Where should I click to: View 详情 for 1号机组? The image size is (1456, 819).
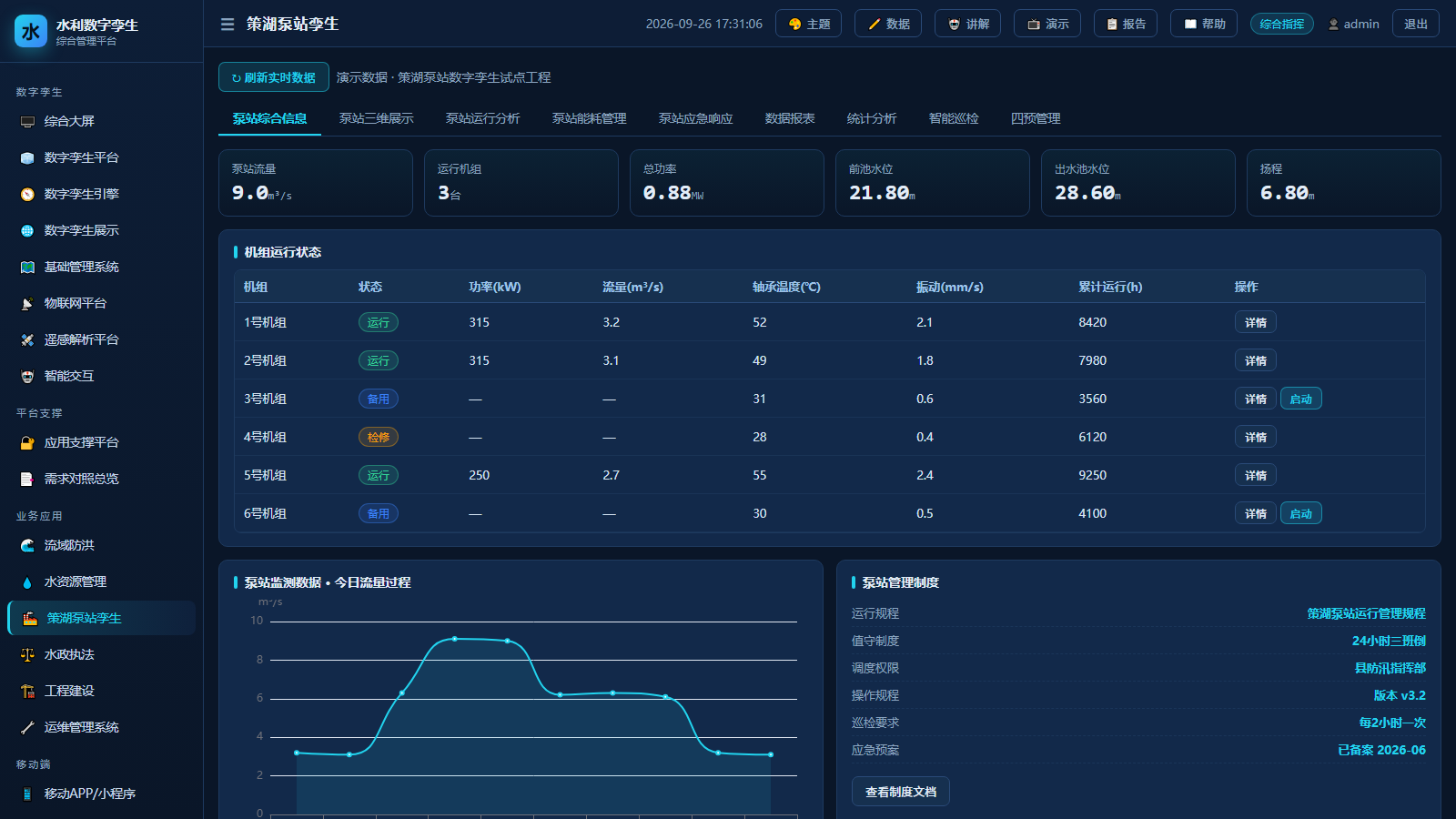point(1256,322)
